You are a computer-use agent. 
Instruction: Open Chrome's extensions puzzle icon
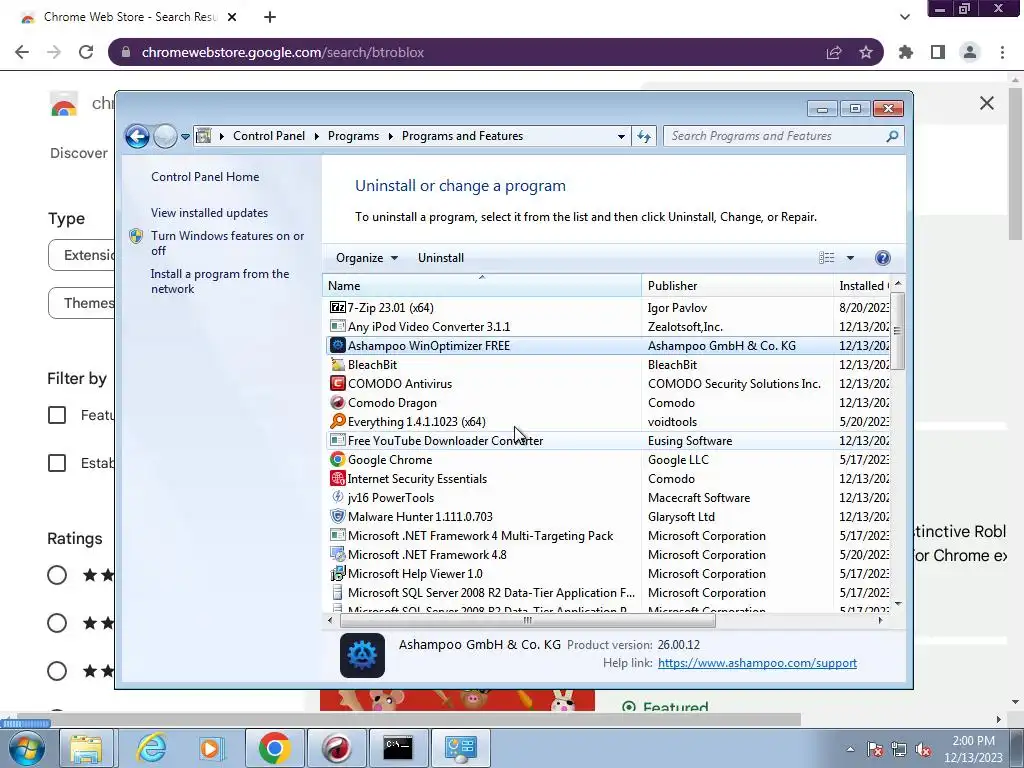[x=906, y=52]
